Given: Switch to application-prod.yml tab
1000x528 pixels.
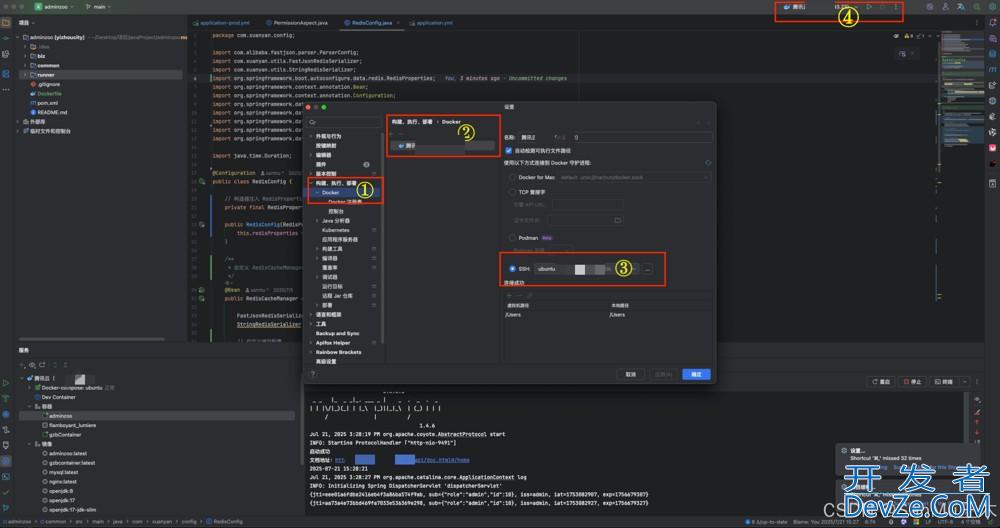Looking at the screenshot, I should (x=224, y=23).
